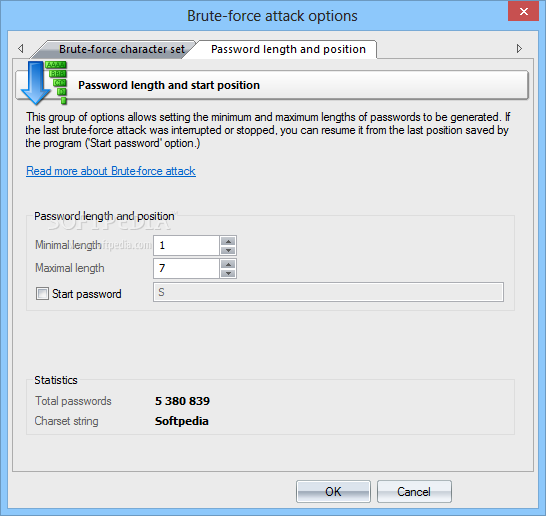
Task: Confirm settings with OK button
Action: pyautogui.click(x=333, y=492)
